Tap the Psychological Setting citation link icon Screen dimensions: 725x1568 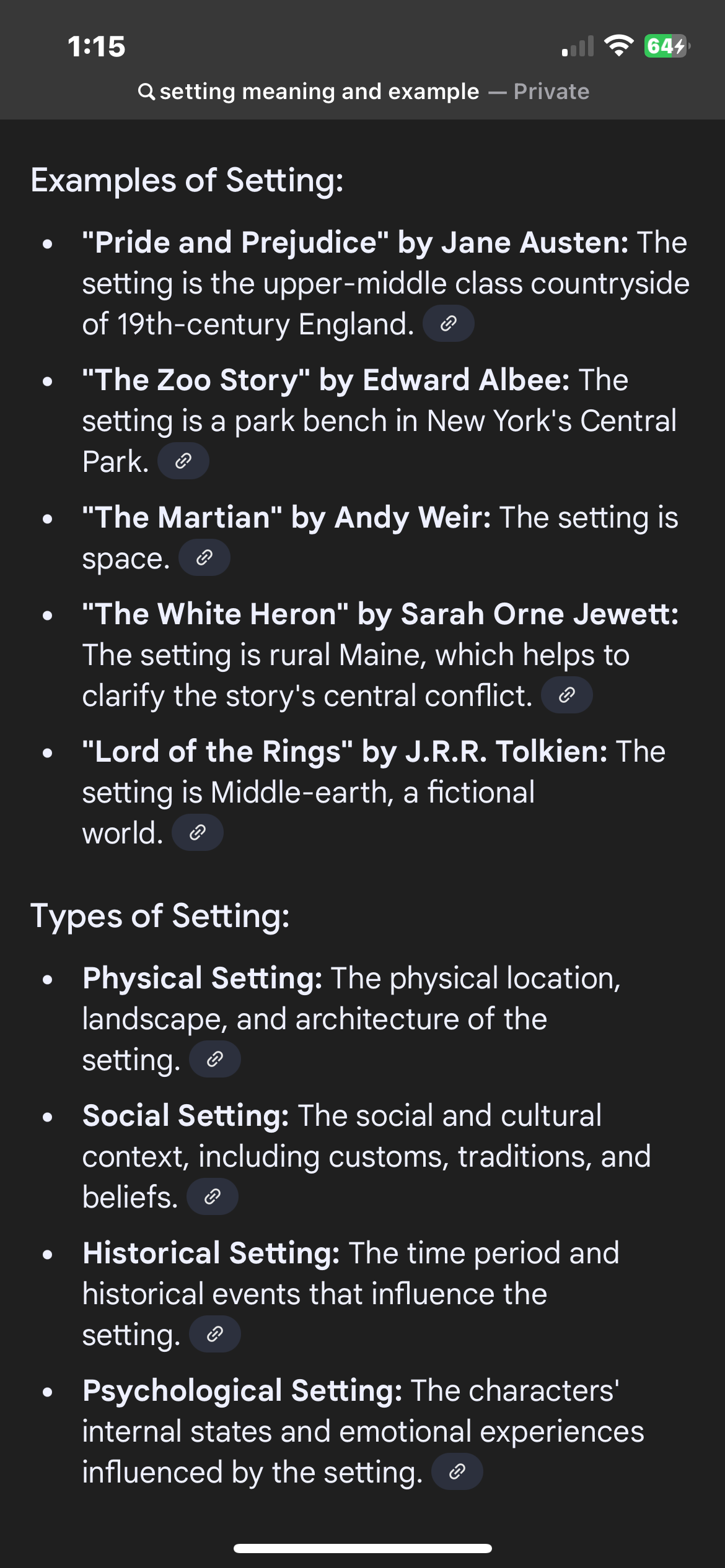457,1472
